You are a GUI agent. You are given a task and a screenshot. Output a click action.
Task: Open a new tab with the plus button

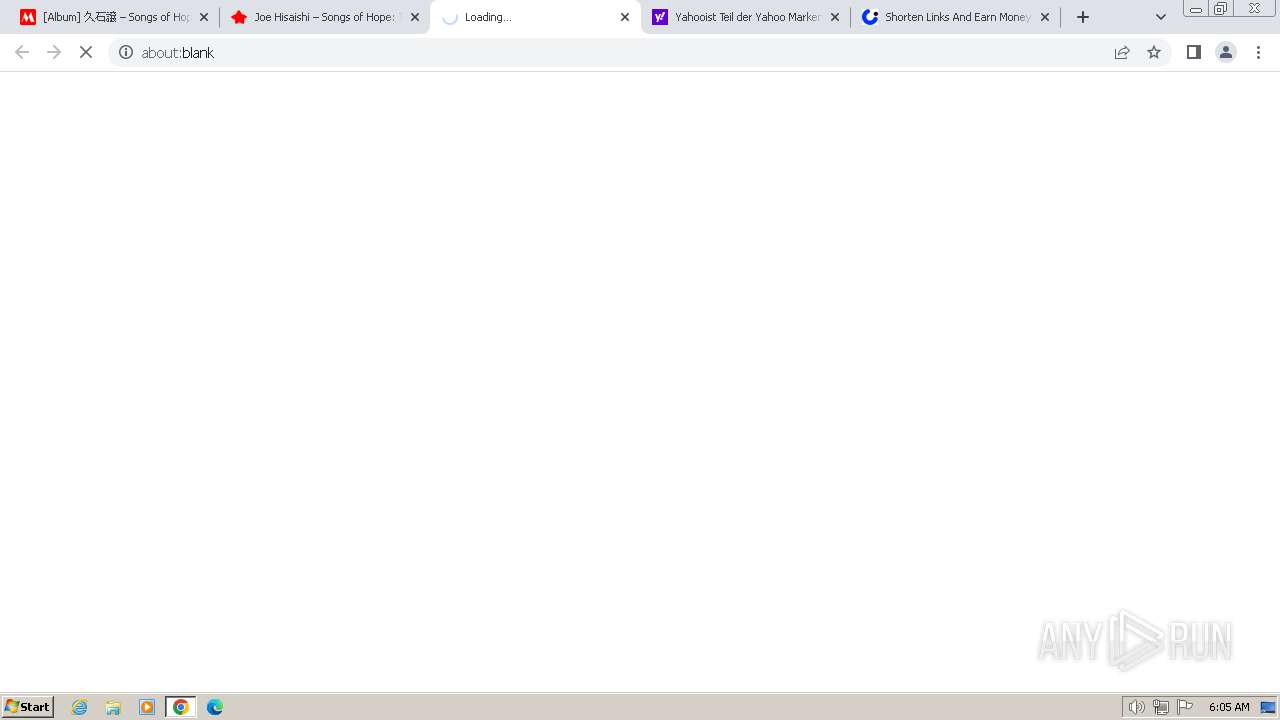coord(1082,17)
